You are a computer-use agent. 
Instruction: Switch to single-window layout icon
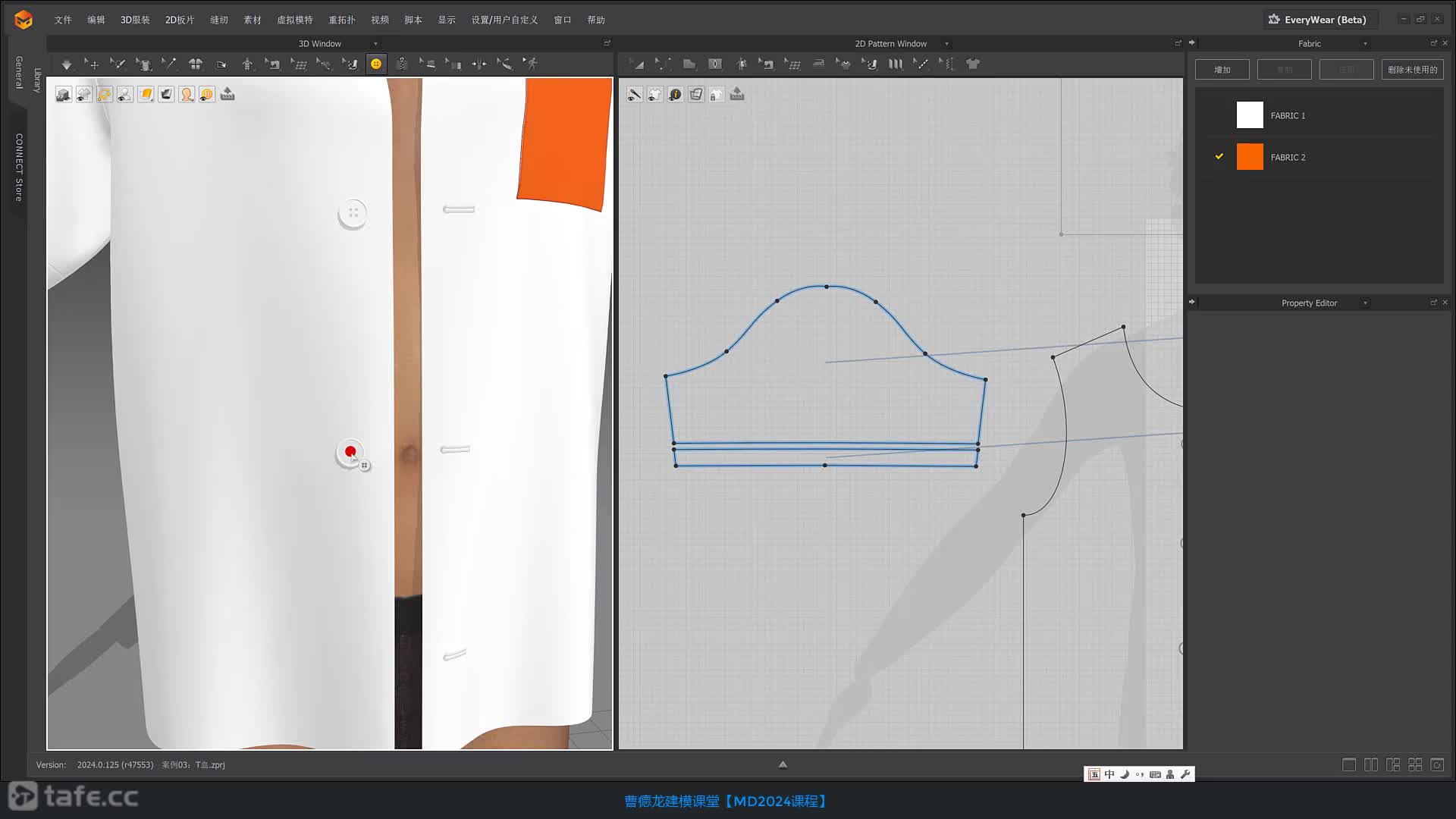click(x=1349, y=764)
